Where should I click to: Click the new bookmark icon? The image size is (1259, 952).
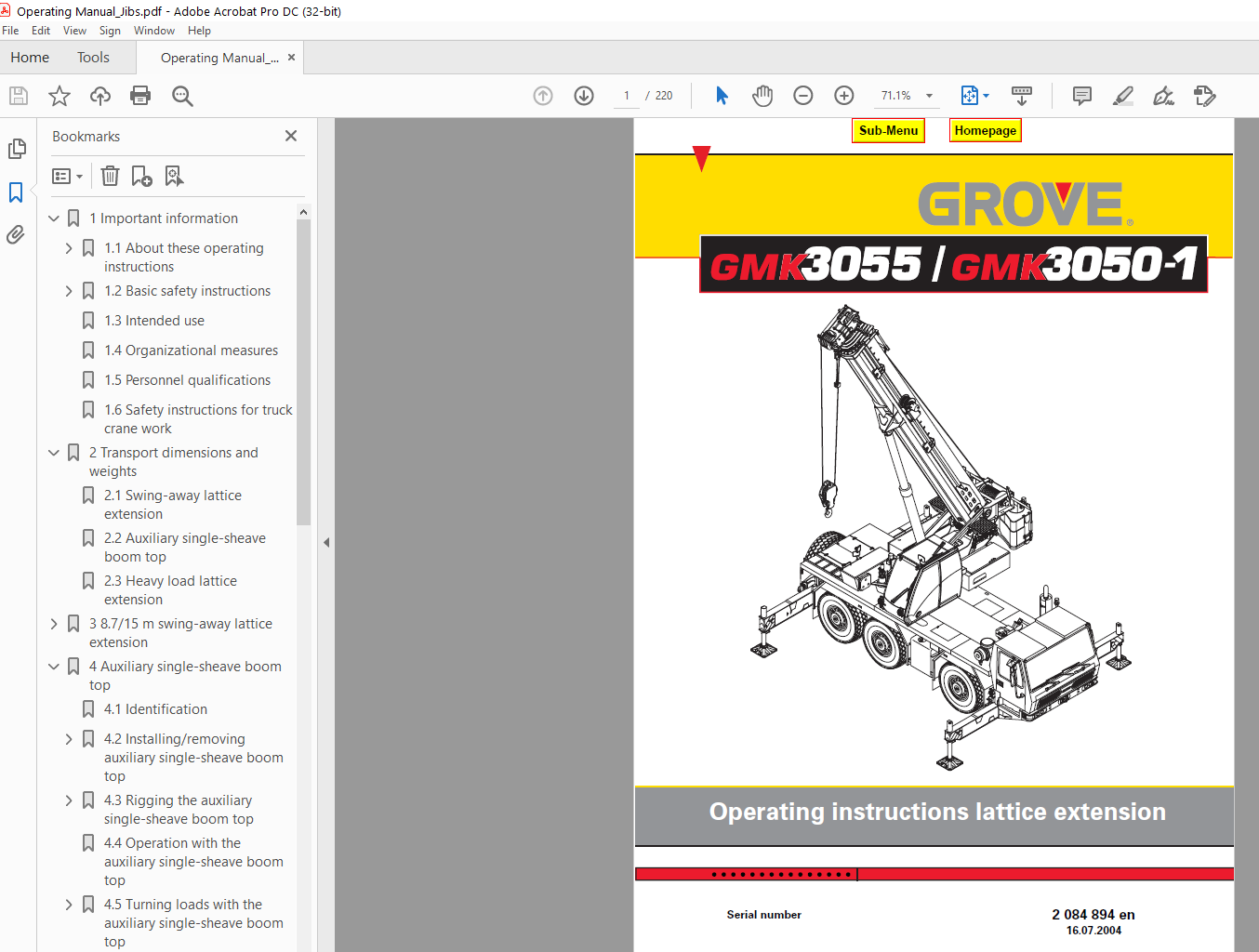142,176
